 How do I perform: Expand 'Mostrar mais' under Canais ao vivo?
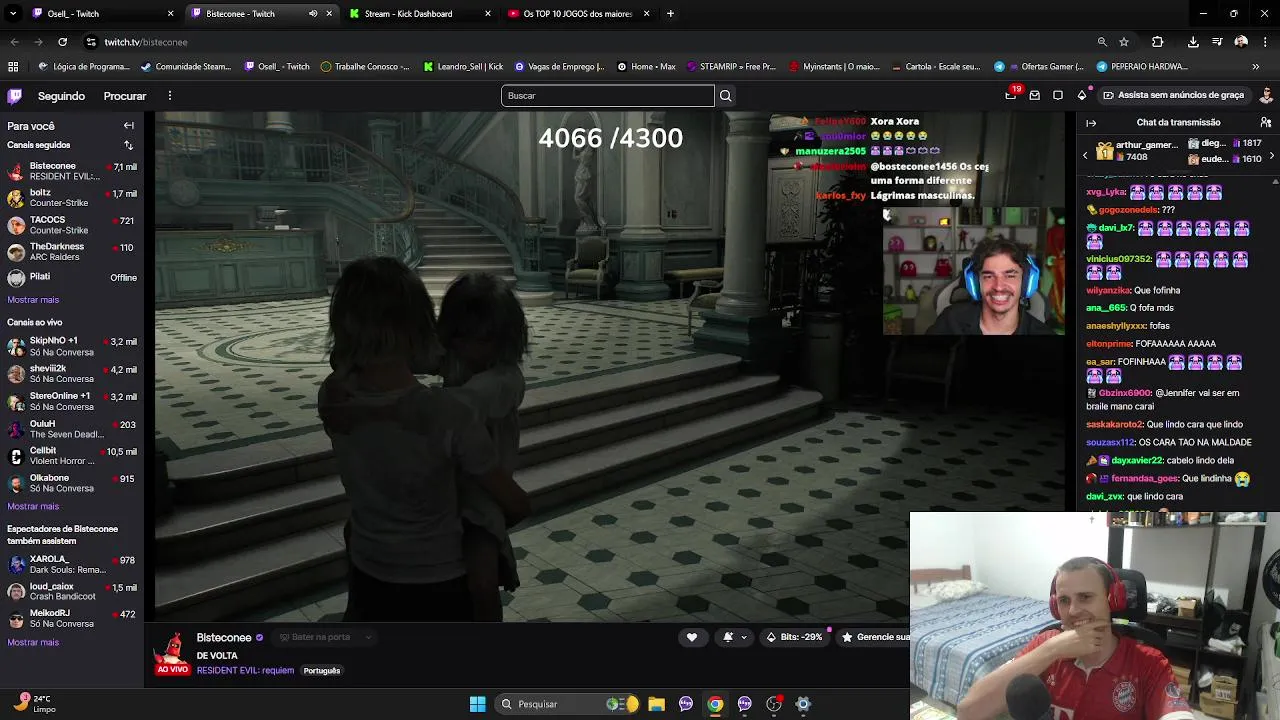coord(33,507)
